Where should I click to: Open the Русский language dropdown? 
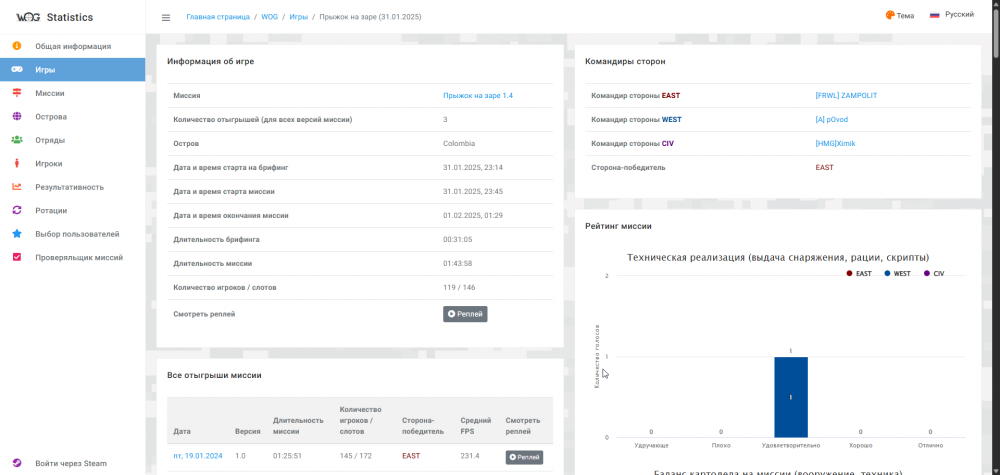[x=950, y=16]
